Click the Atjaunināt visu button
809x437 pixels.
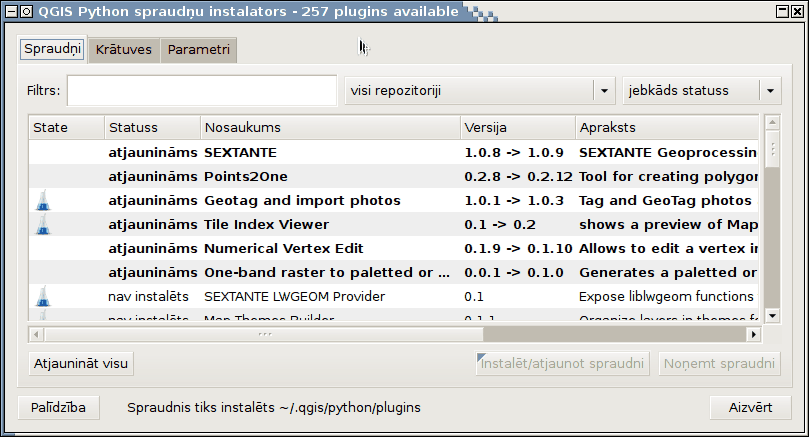pos(81,364)
